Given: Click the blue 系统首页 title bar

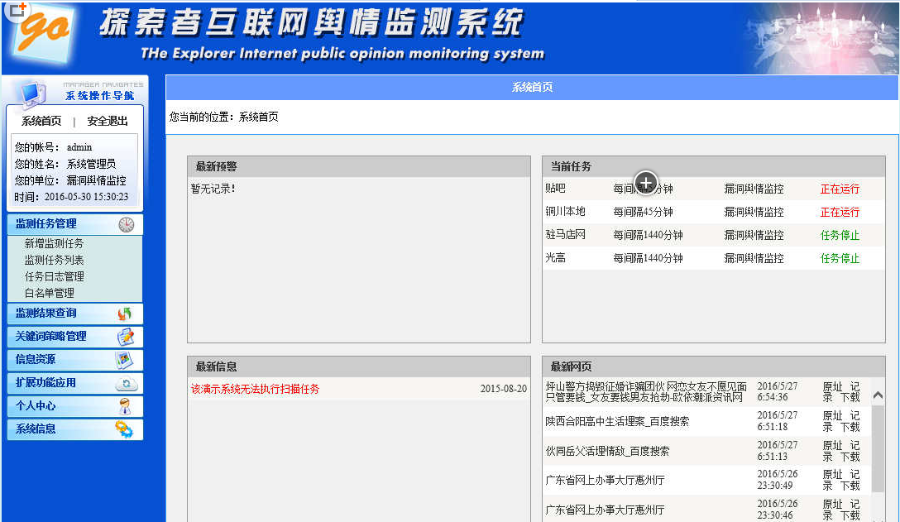Looking at the screenshot, I should pos(532,87).
